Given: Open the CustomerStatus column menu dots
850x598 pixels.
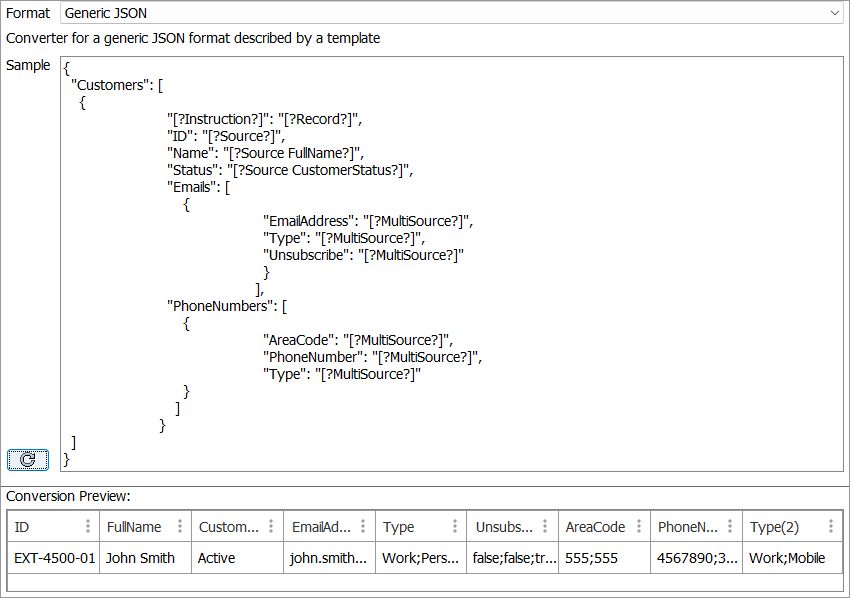Looking at the screenshot, I should 273,527.
